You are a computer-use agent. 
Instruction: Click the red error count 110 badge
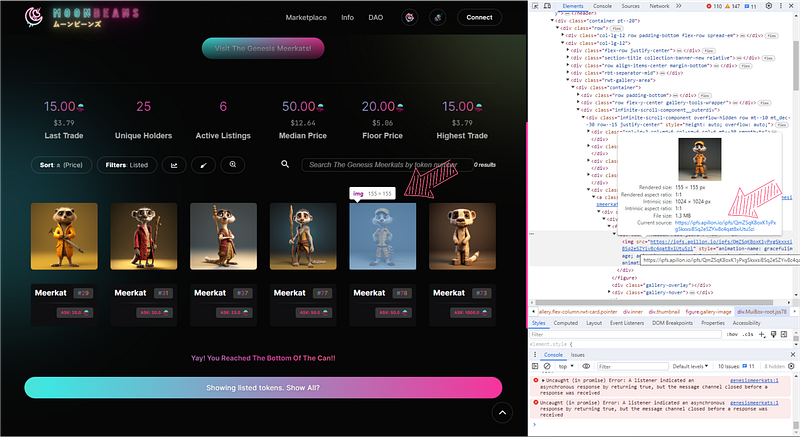tap(714, 6)
